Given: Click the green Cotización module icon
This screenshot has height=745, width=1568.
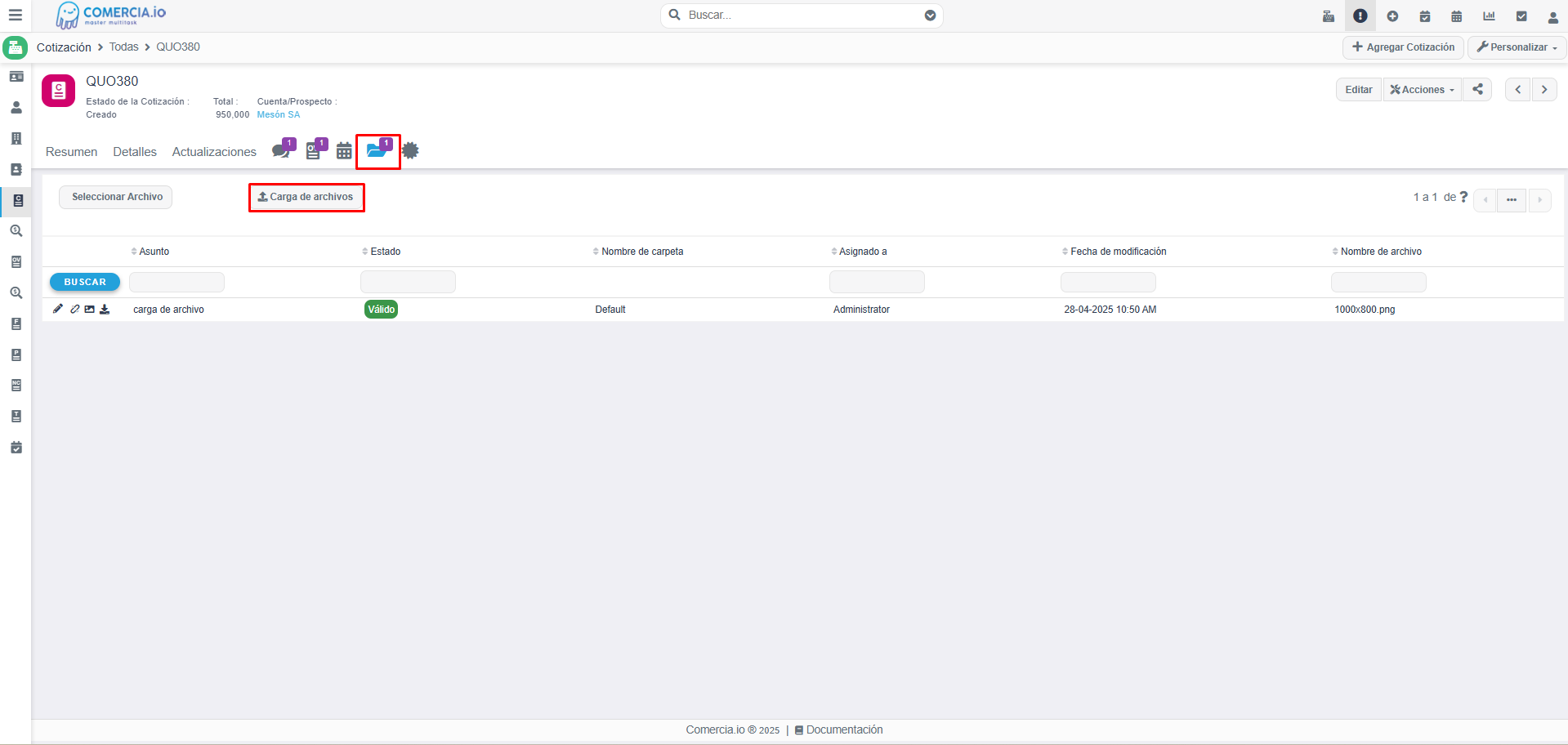Looking at the screenshot, I should point(16,47).
